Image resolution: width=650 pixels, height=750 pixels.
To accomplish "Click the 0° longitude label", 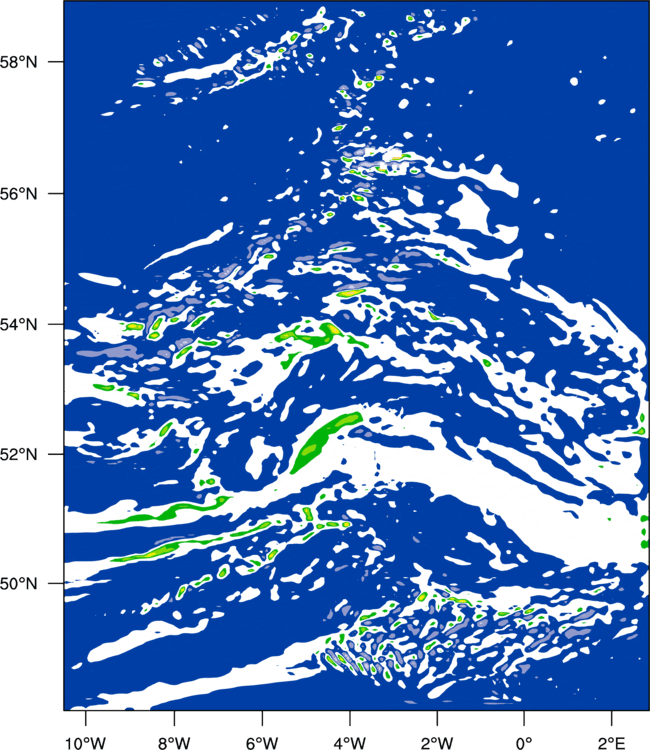I will coord(524,743).
